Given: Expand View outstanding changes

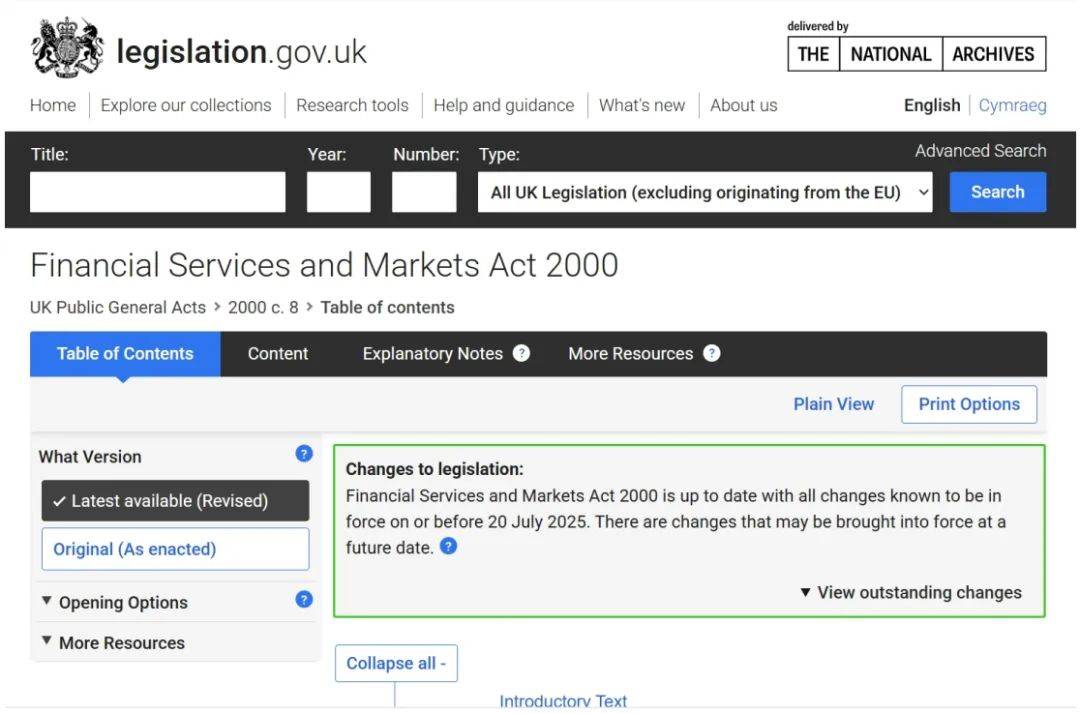Looking at the screenshot, I should pos(911,592).
